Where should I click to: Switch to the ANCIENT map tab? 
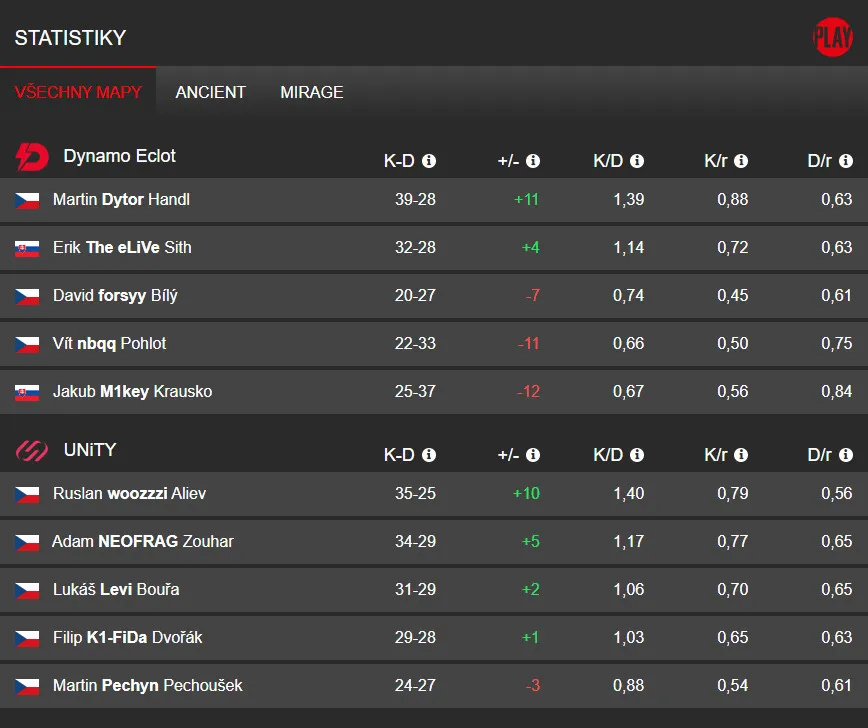[x=210, y=92]
